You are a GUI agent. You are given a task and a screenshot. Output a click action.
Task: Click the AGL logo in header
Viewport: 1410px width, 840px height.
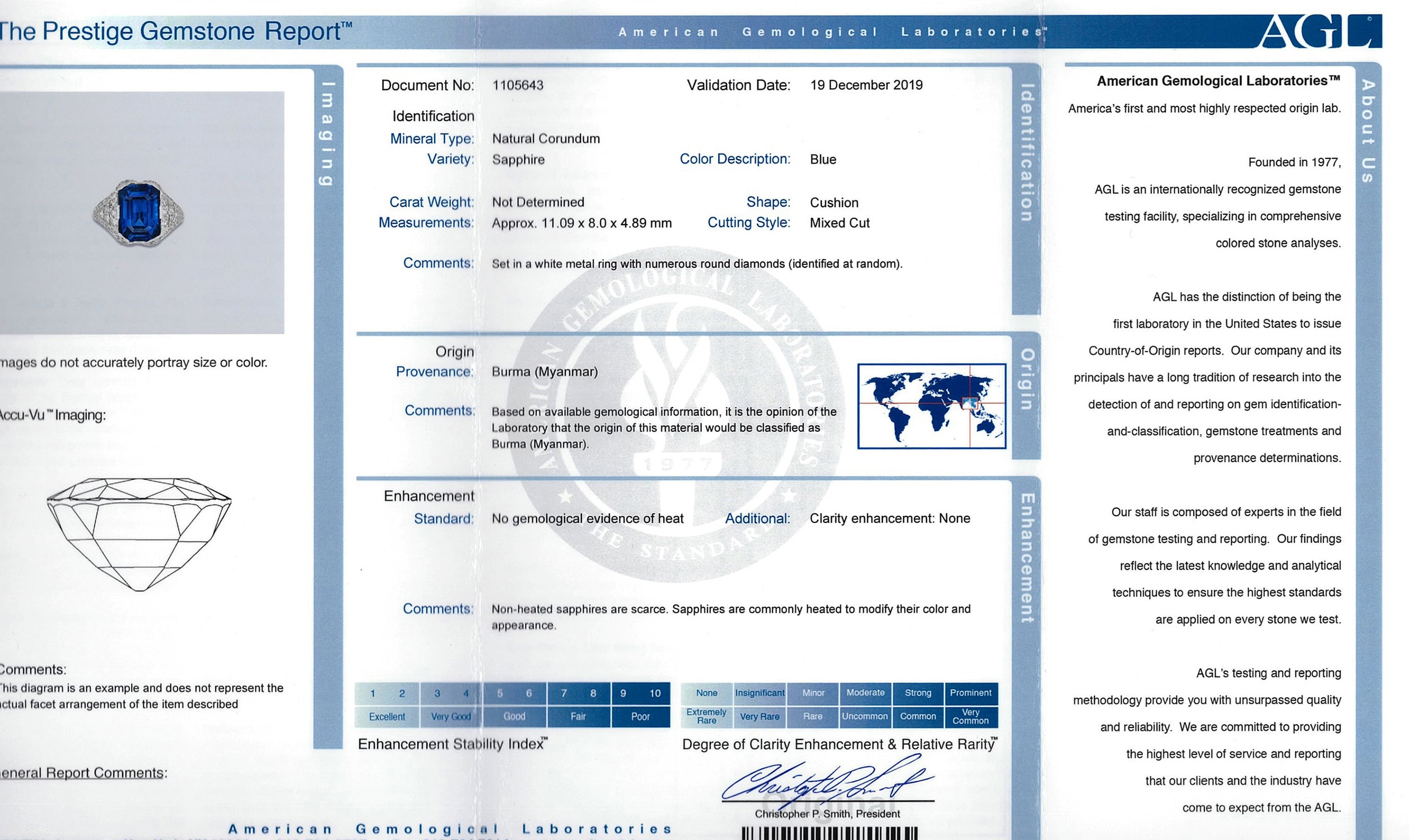coord(1320,31)
